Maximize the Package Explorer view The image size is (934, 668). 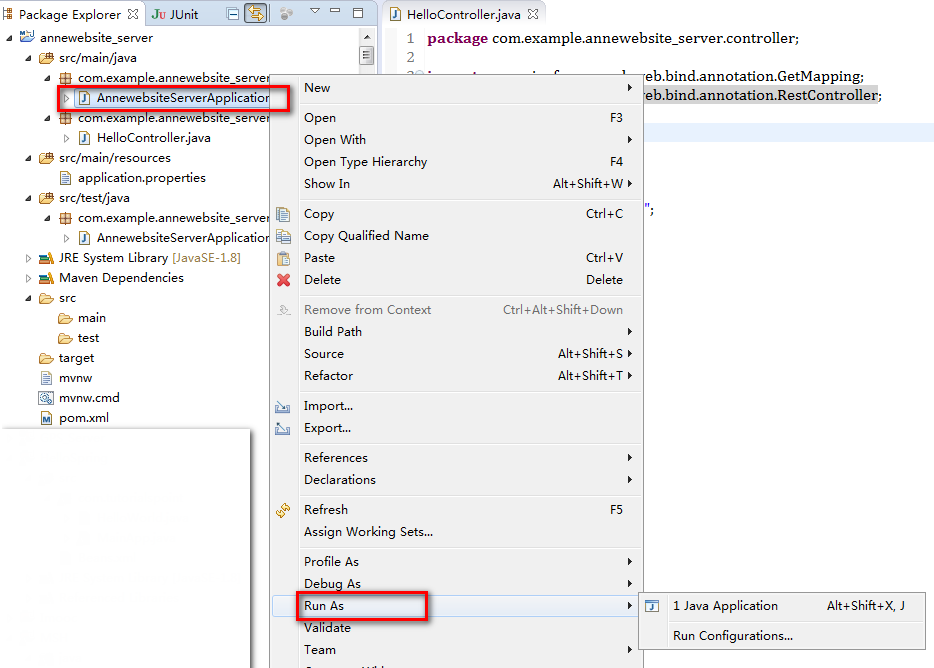[358, 13]
